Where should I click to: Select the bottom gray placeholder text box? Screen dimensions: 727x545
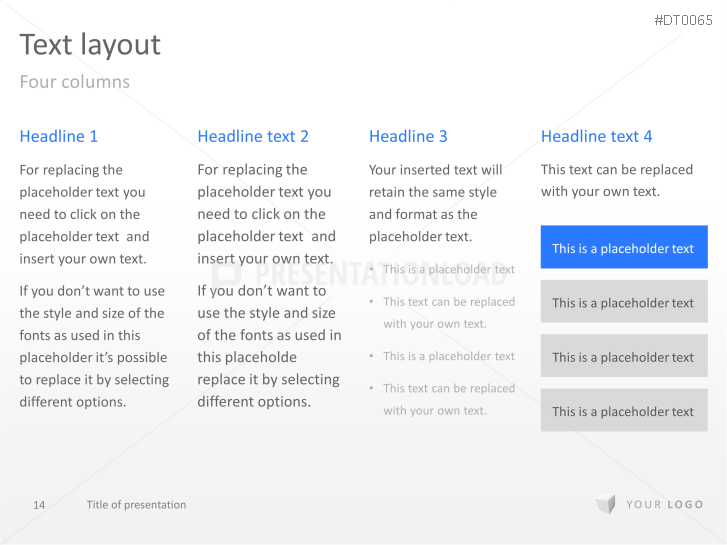click(x=624, y=410)
